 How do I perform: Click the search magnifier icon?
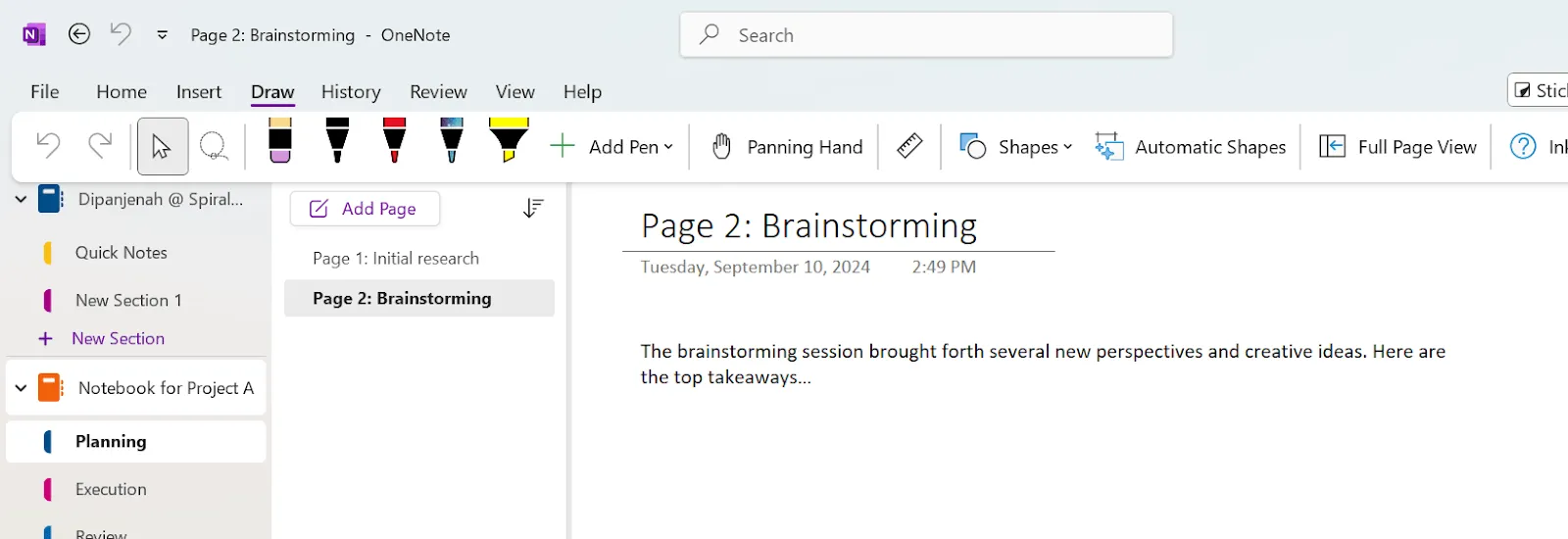710,34
